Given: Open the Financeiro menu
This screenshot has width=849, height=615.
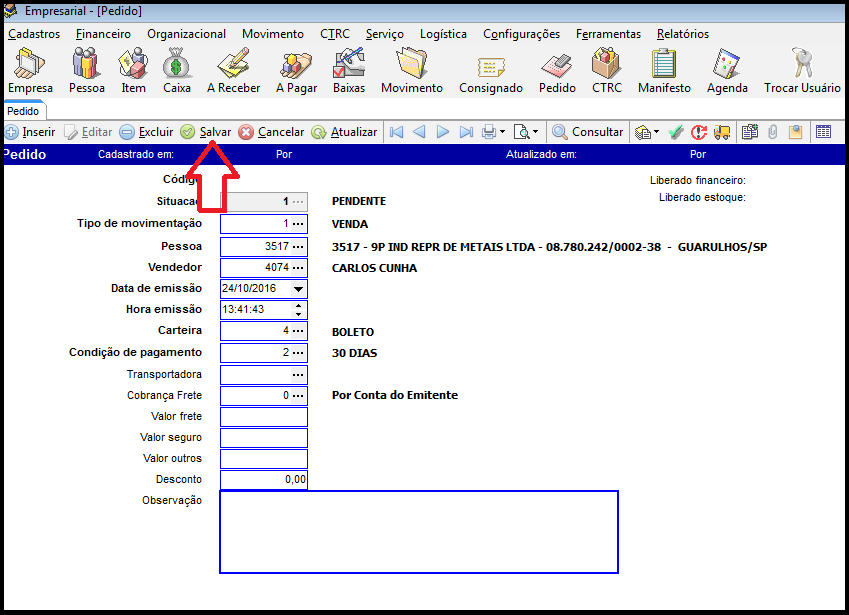Looking at the screenshot, I should [103, 34].
